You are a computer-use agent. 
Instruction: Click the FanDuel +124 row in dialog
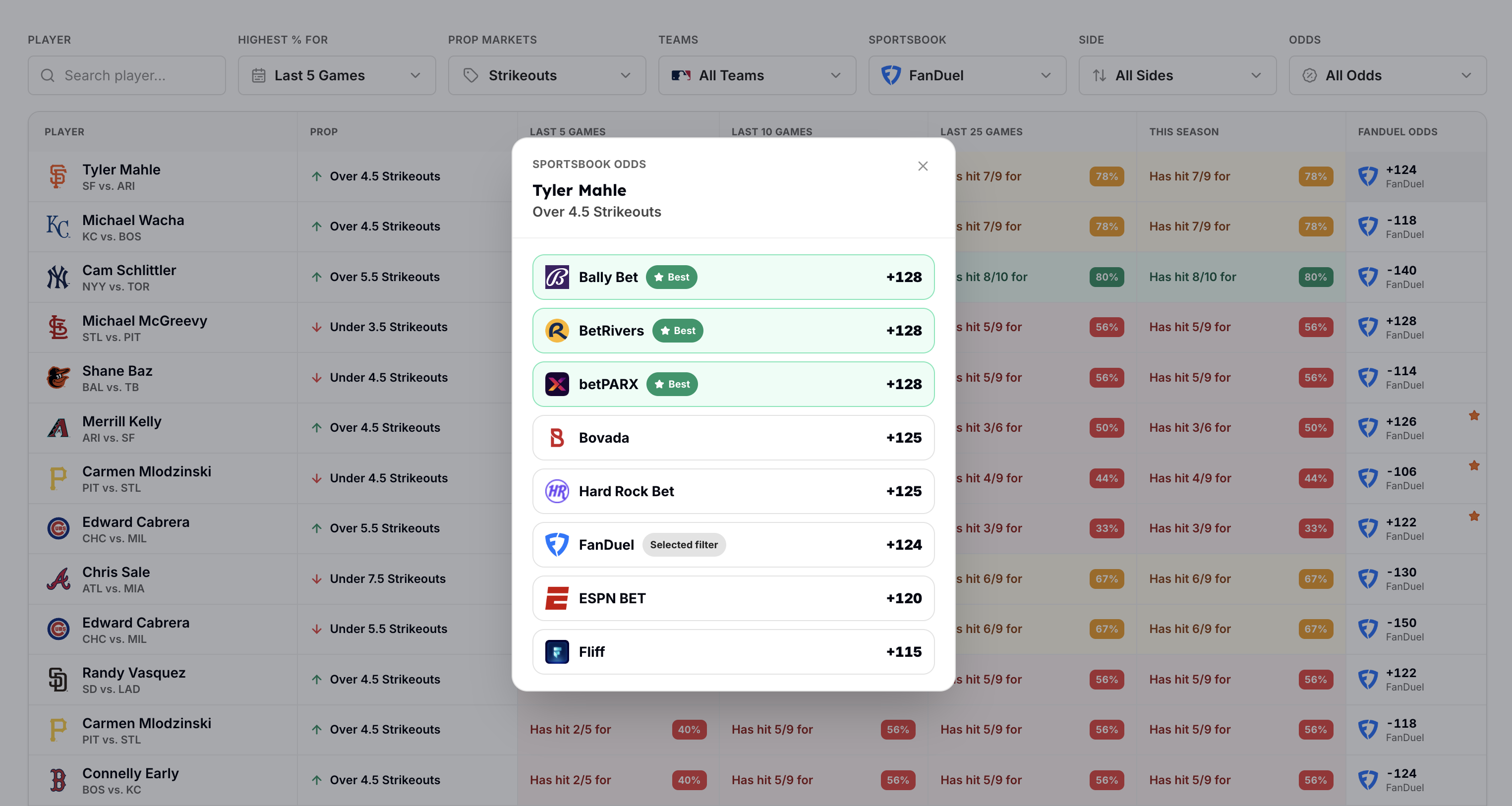coord(733,545)
